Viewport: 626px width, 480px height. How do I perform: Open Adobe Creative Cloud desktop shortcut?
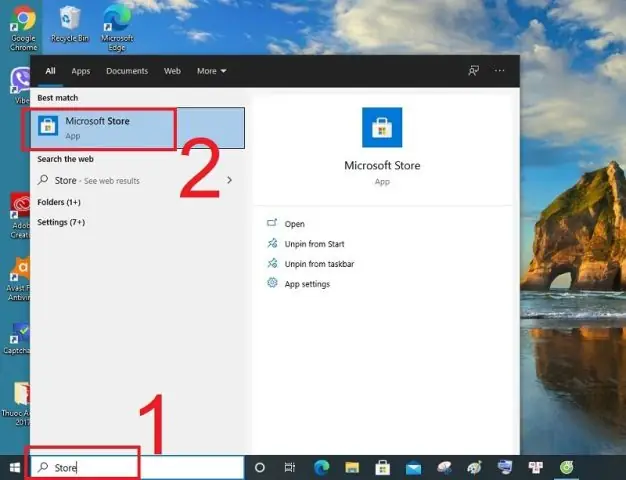20,216
